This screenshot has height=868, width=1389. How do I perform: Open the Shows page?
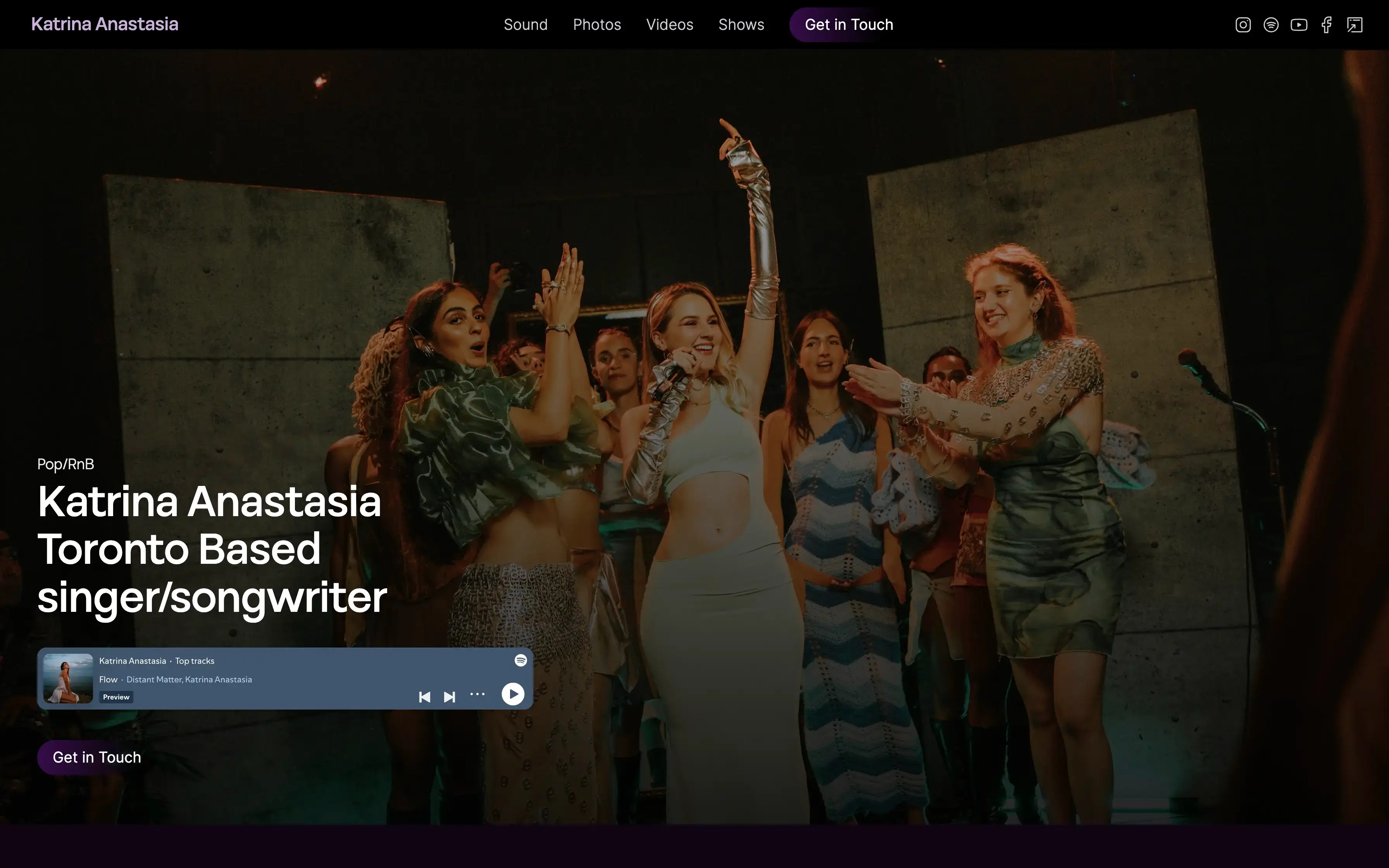point(741,25)
